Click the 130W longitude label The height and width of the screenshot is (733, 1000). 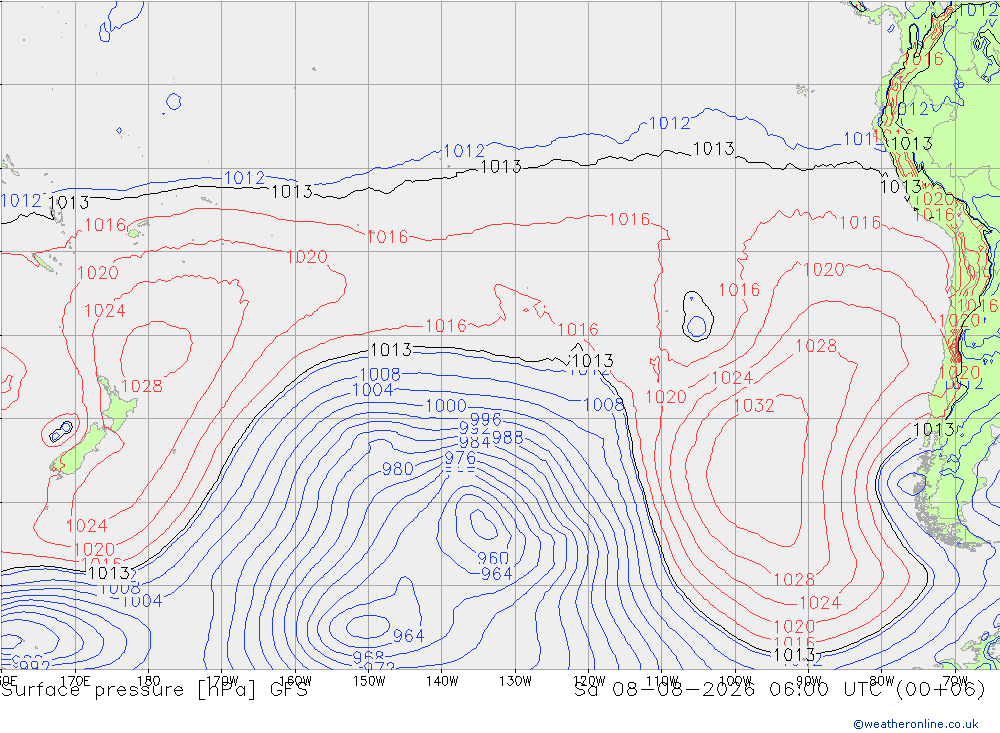(x=515, y=681)
